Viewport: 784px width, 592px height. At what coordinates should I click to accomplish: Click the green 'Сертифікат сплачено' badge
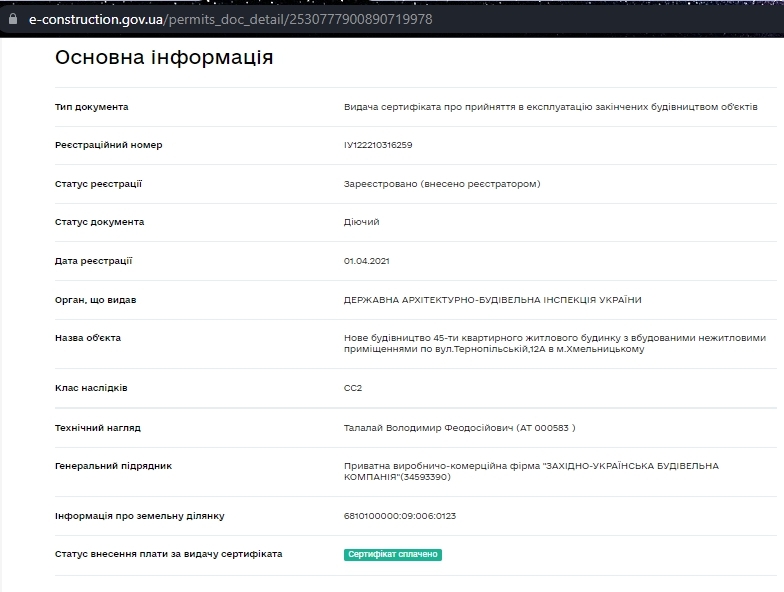click(392, 554)
